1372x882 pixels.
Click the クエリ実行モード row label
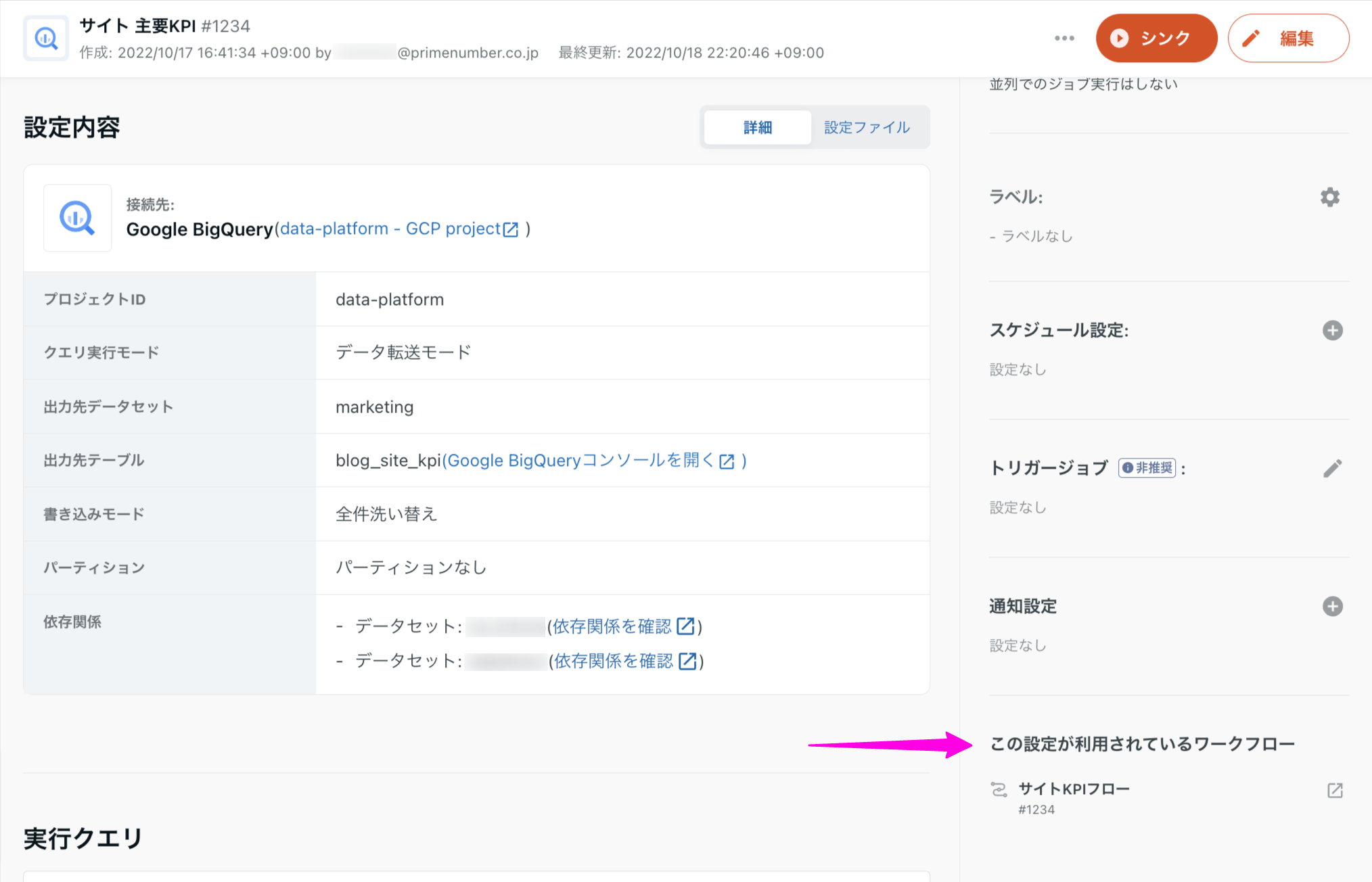point(101,352)
